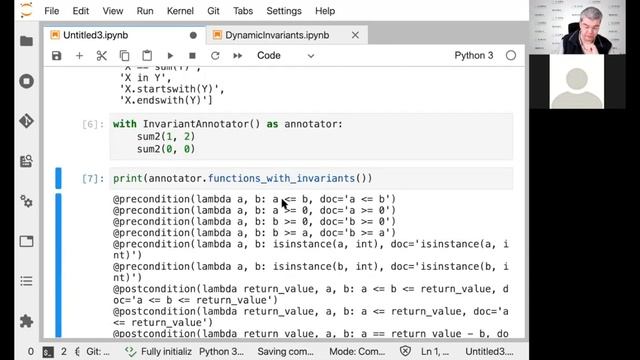Click the '[7]:' execution prompt

point(93,179)
